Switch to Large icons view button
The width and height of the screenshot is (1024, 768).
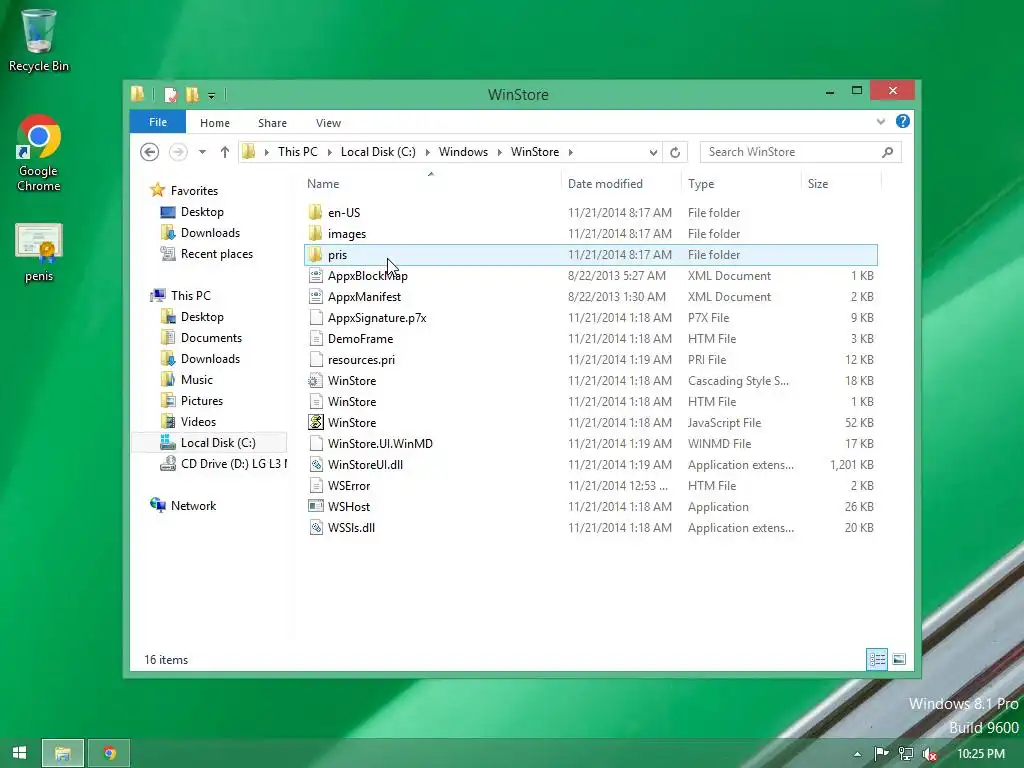click(899, 660)
